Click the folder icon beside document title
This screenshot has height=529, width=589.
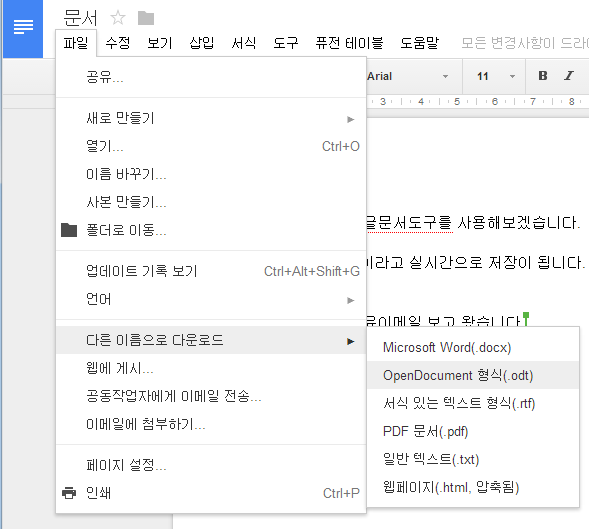click(146, 18)
